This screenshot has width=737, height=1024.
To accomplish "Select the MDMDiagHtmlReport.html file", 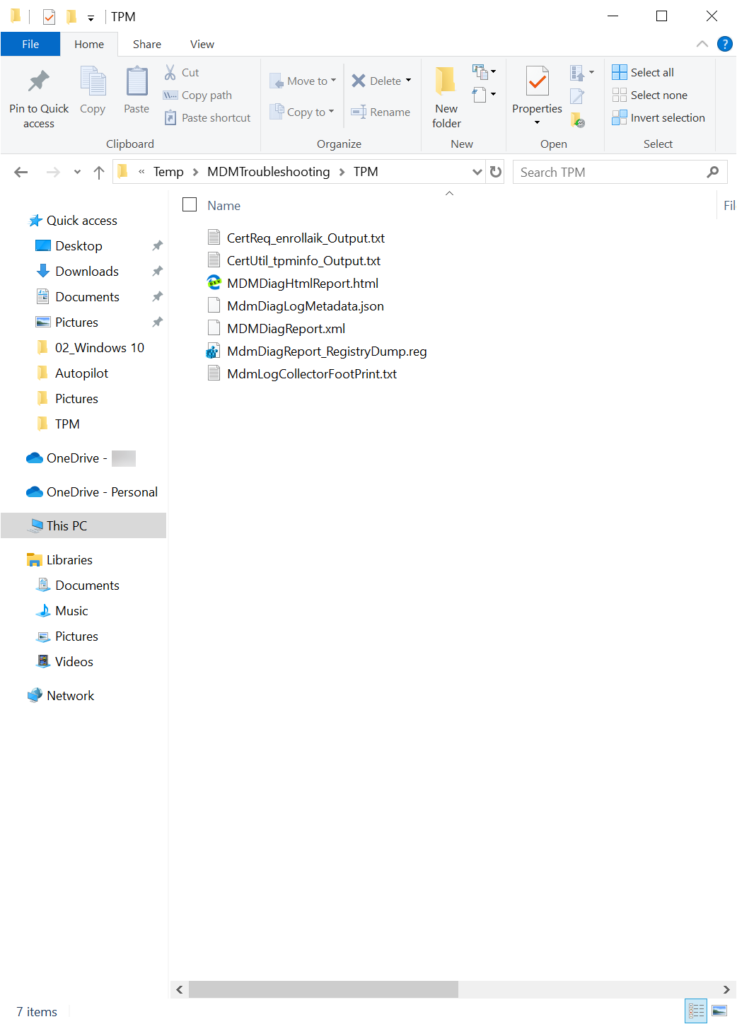I will [302, 283].
